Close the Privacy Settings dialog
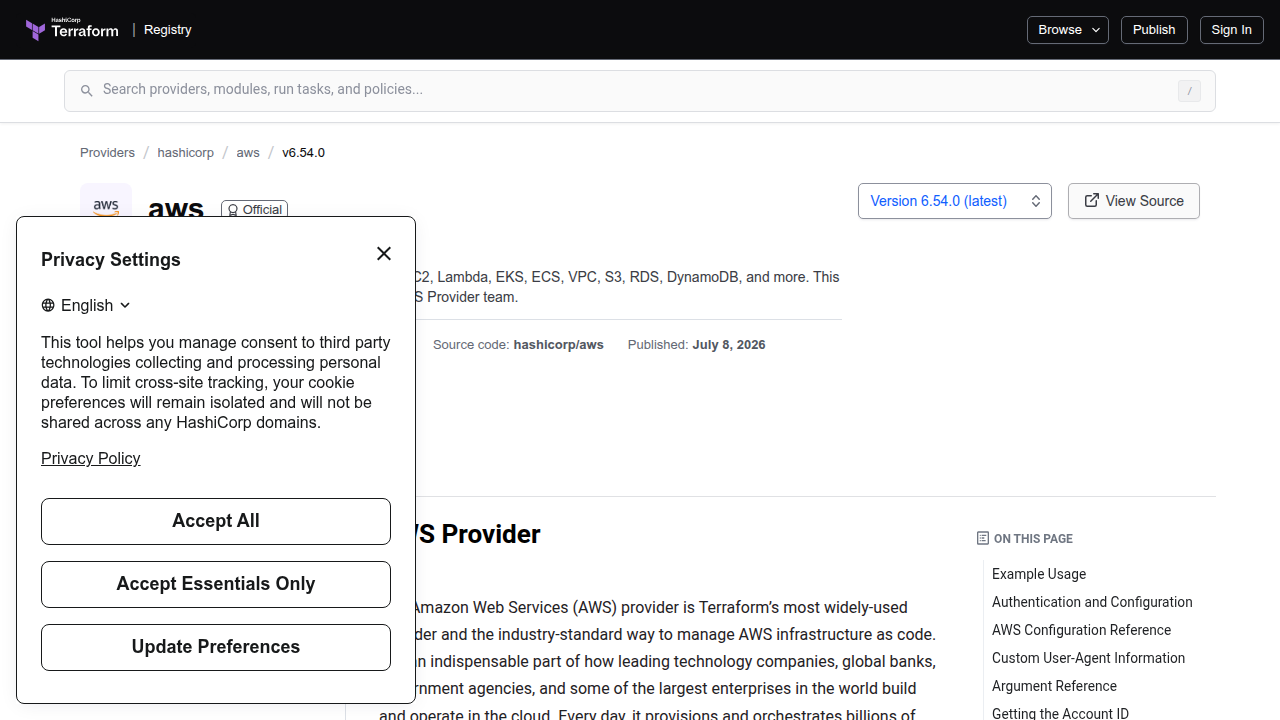The image size is (1280, 720). (x=384, y=254)
